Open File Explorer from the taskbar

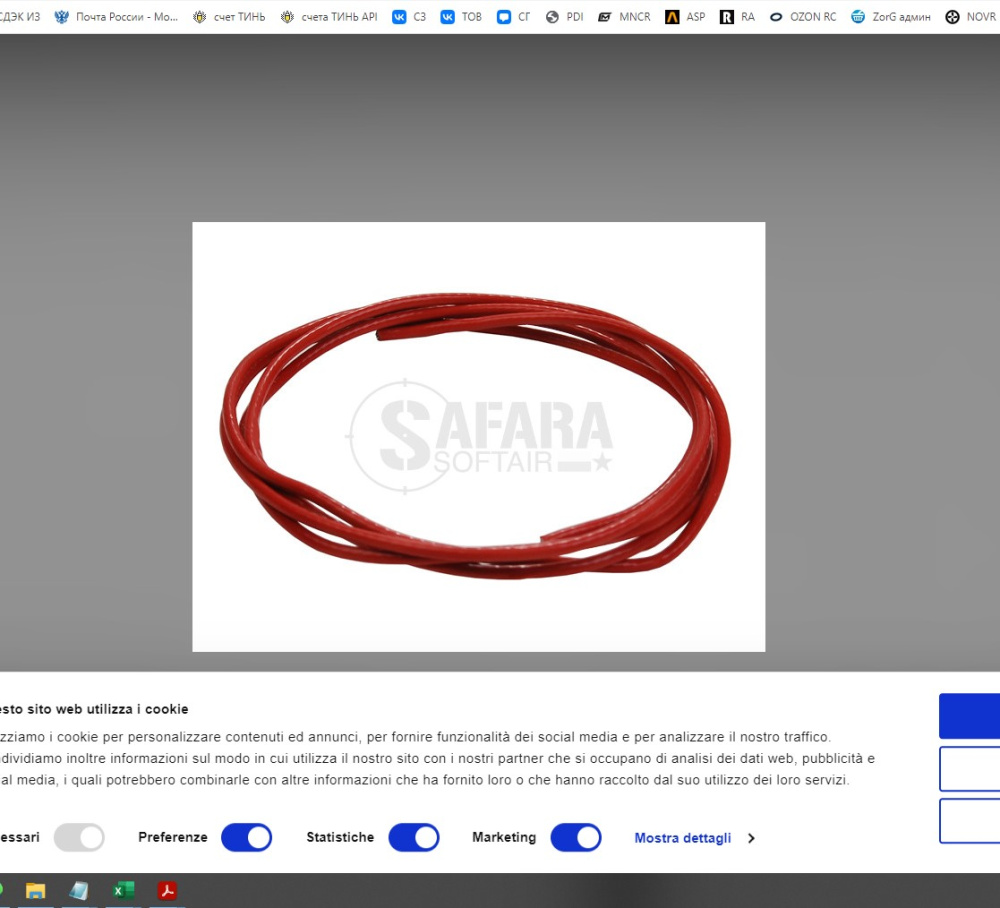click(36, 890)
